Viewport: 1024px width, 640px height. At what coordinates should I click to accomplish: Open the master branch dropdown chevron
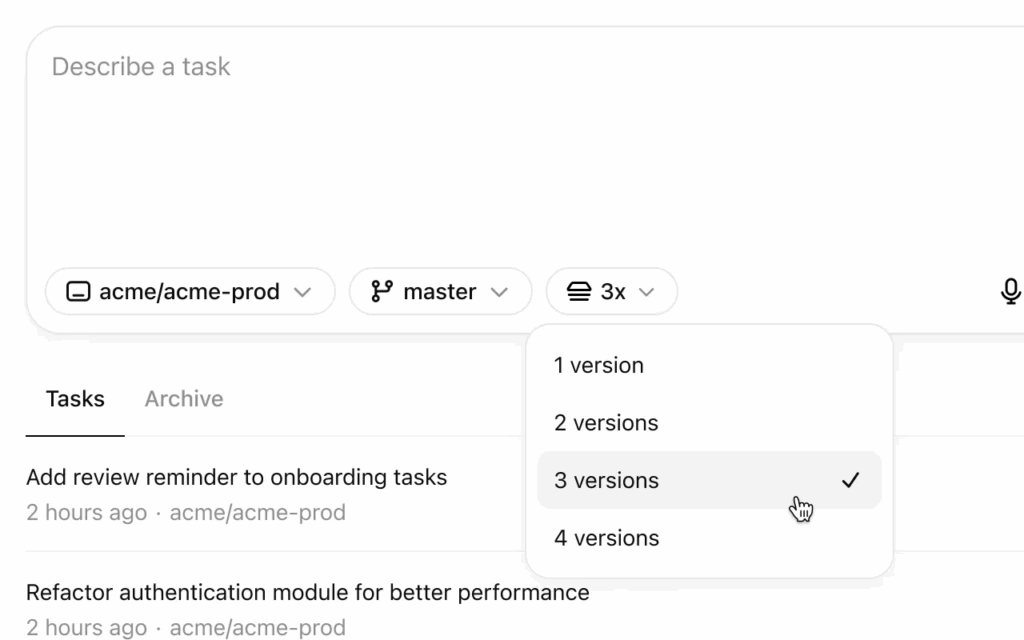pos(499,292)
